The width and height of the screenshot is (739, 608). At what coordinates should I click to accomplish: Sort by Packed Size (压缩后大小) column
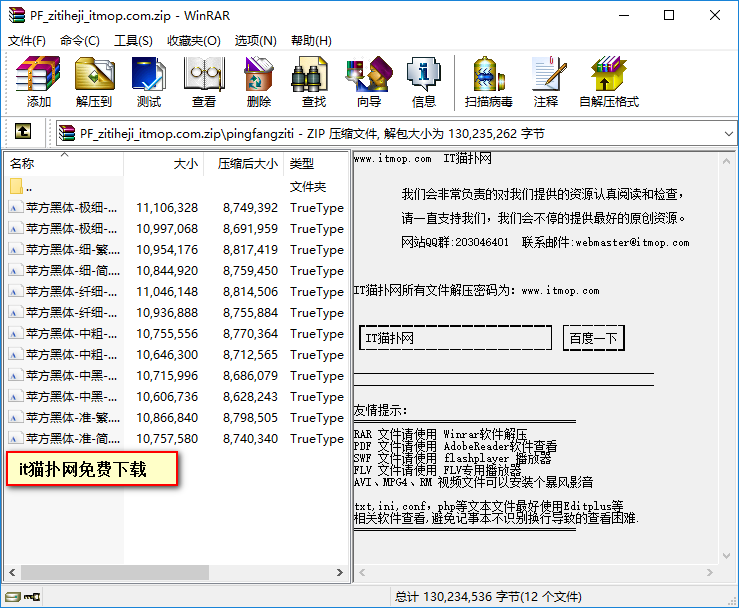[243, 164]
